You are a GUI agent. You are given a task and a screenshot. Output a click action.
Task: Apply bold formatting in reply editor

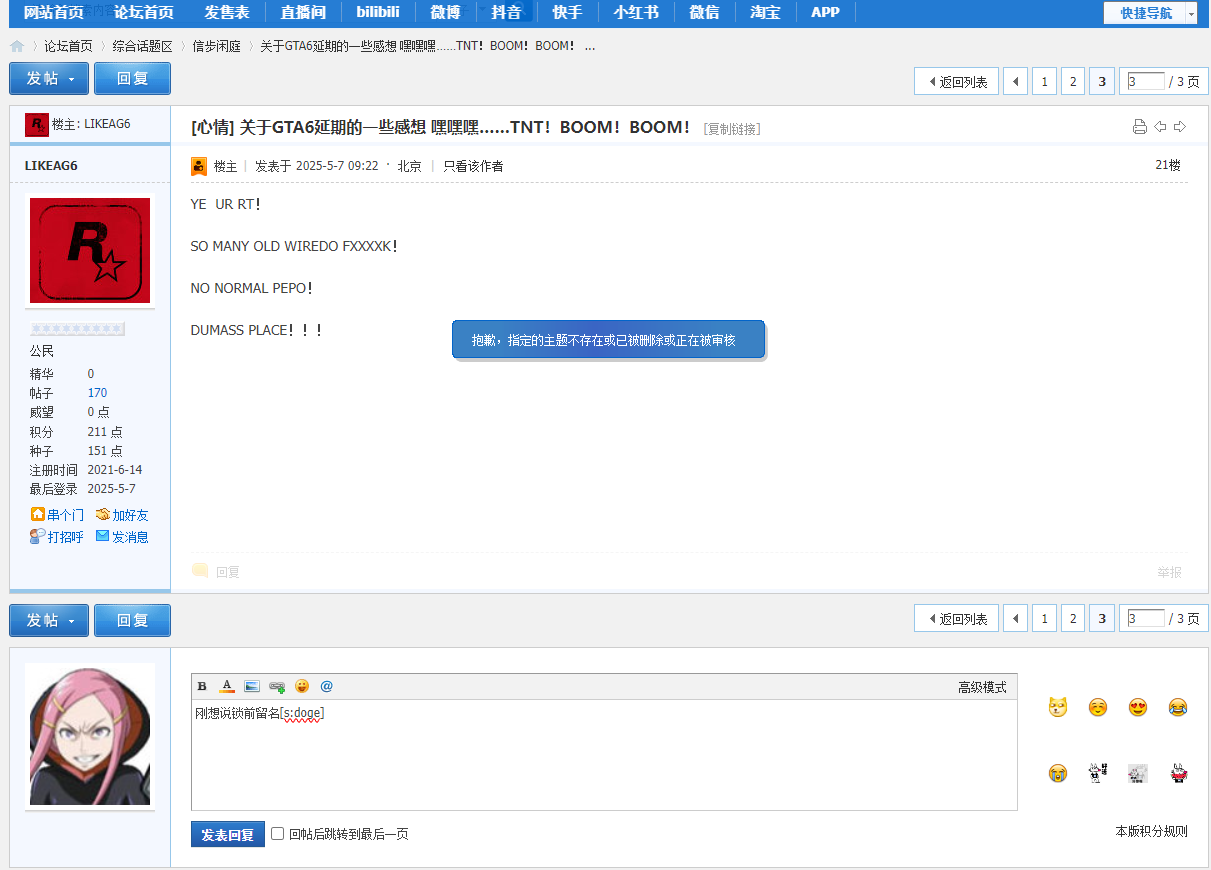(x=202, y=686)
